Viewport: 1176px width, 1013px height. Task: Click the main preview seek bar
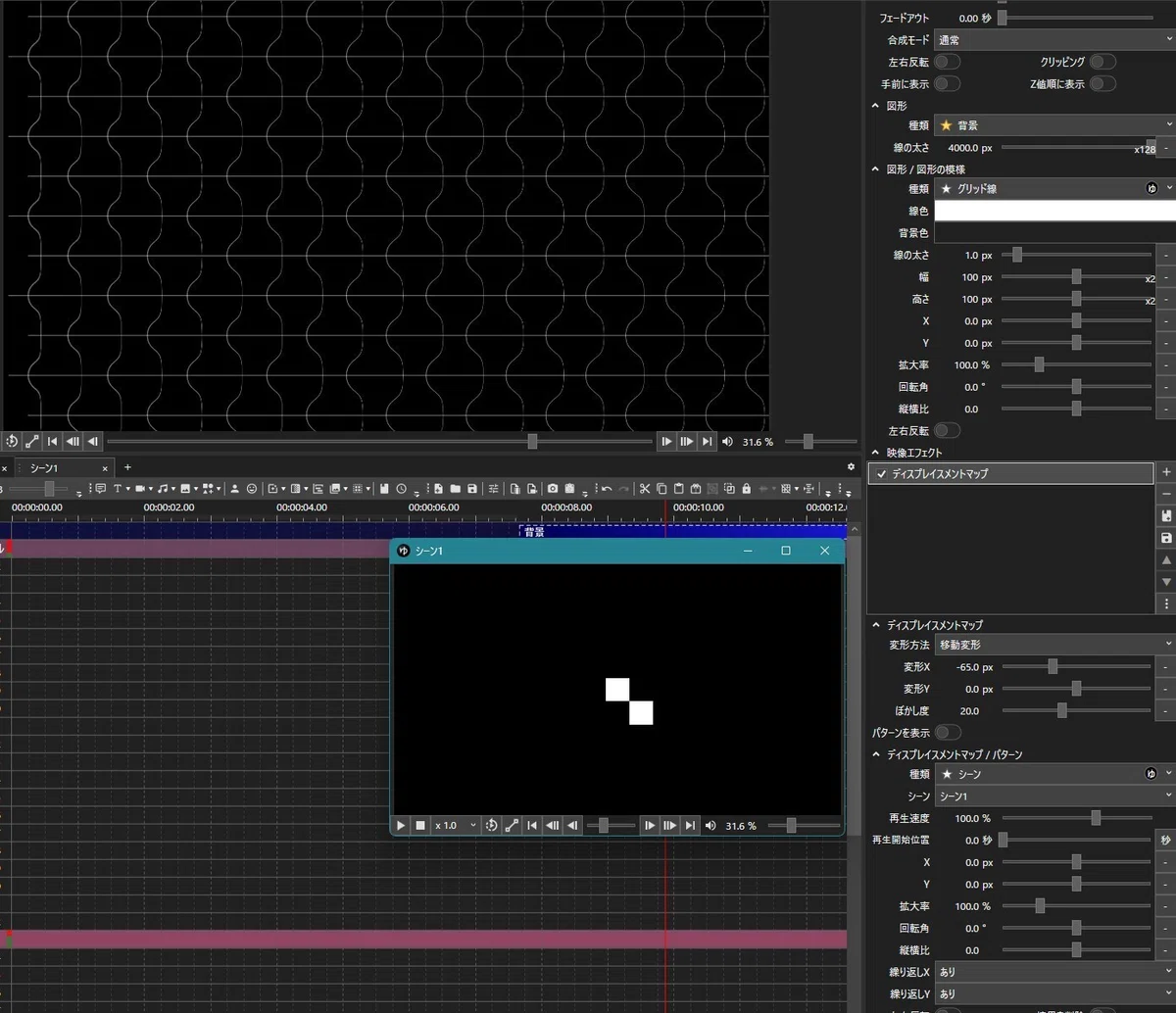pos(379,442)
